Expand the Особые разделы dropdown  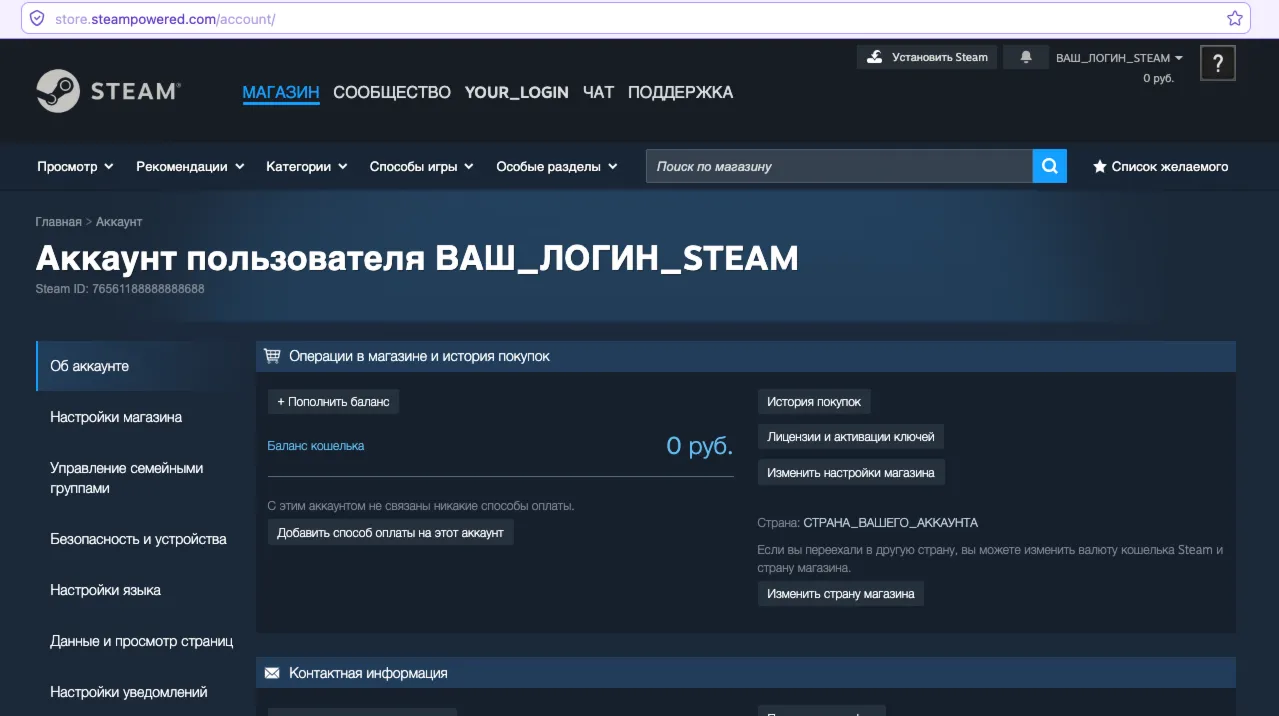(557, 166)
